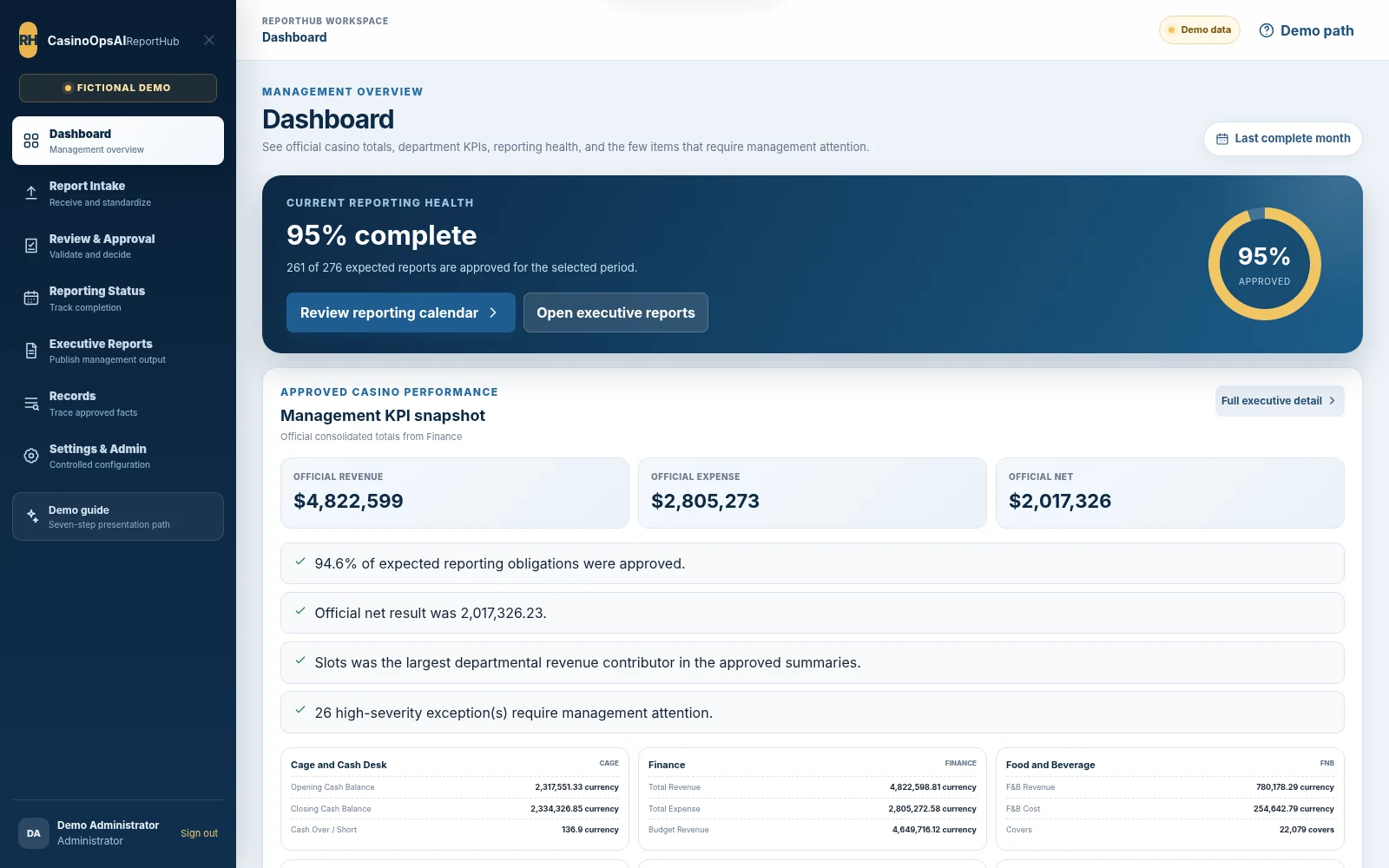Screen dimensions: 1389x868
Task: Click the Dashboard grid icon
Action: [x=31, y=141]
